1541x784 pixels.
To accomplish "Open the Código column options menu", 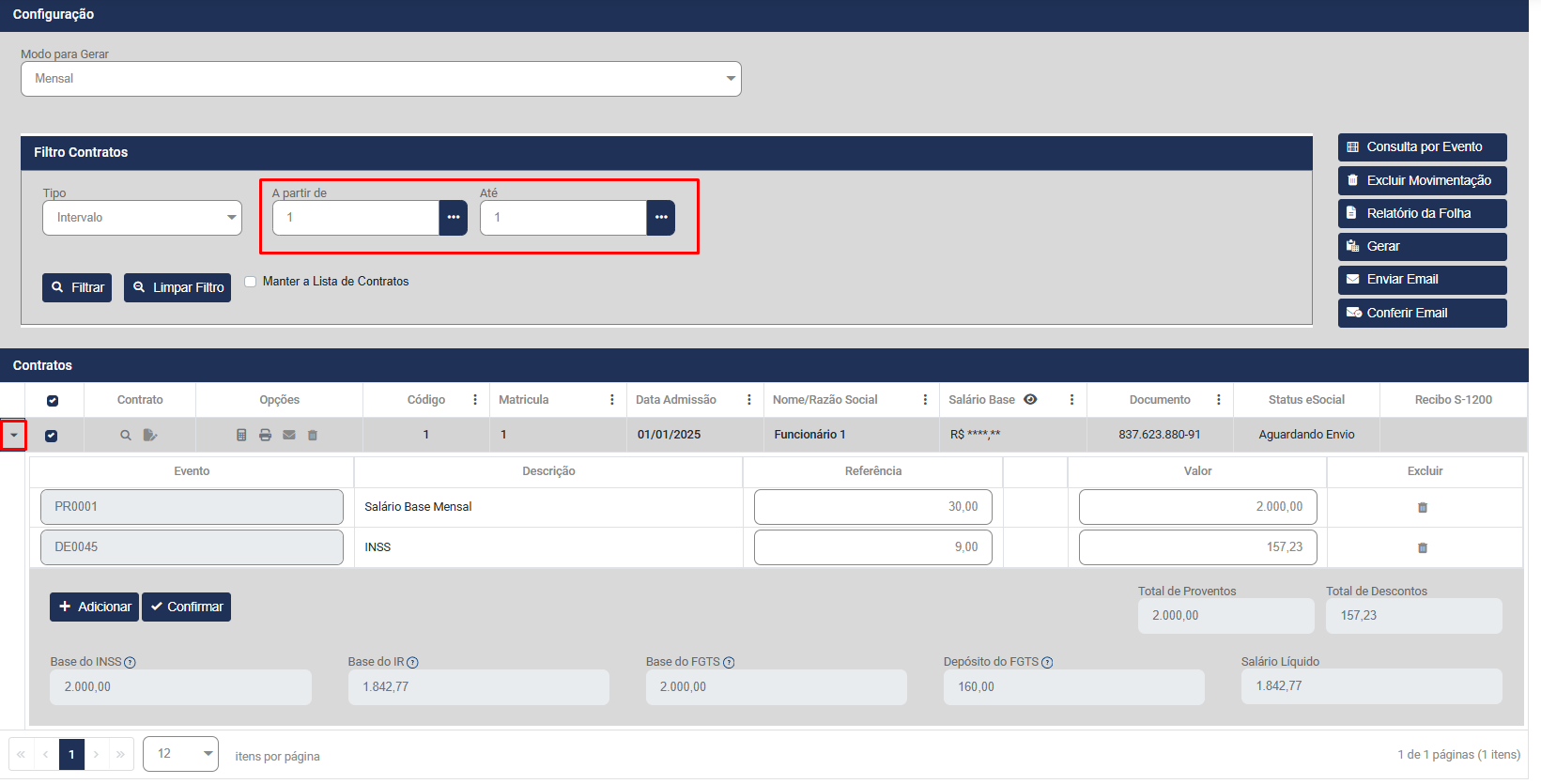I will [475, 400].
